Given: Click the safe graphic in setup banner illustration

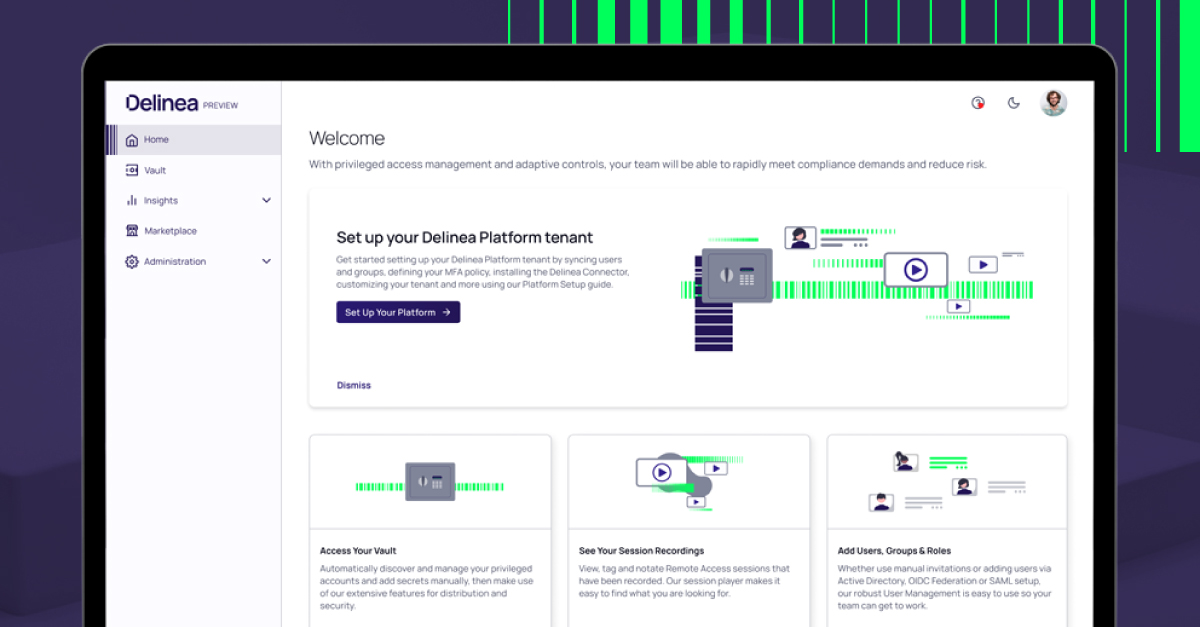Looking at the screenshot, I should point(737,276).
